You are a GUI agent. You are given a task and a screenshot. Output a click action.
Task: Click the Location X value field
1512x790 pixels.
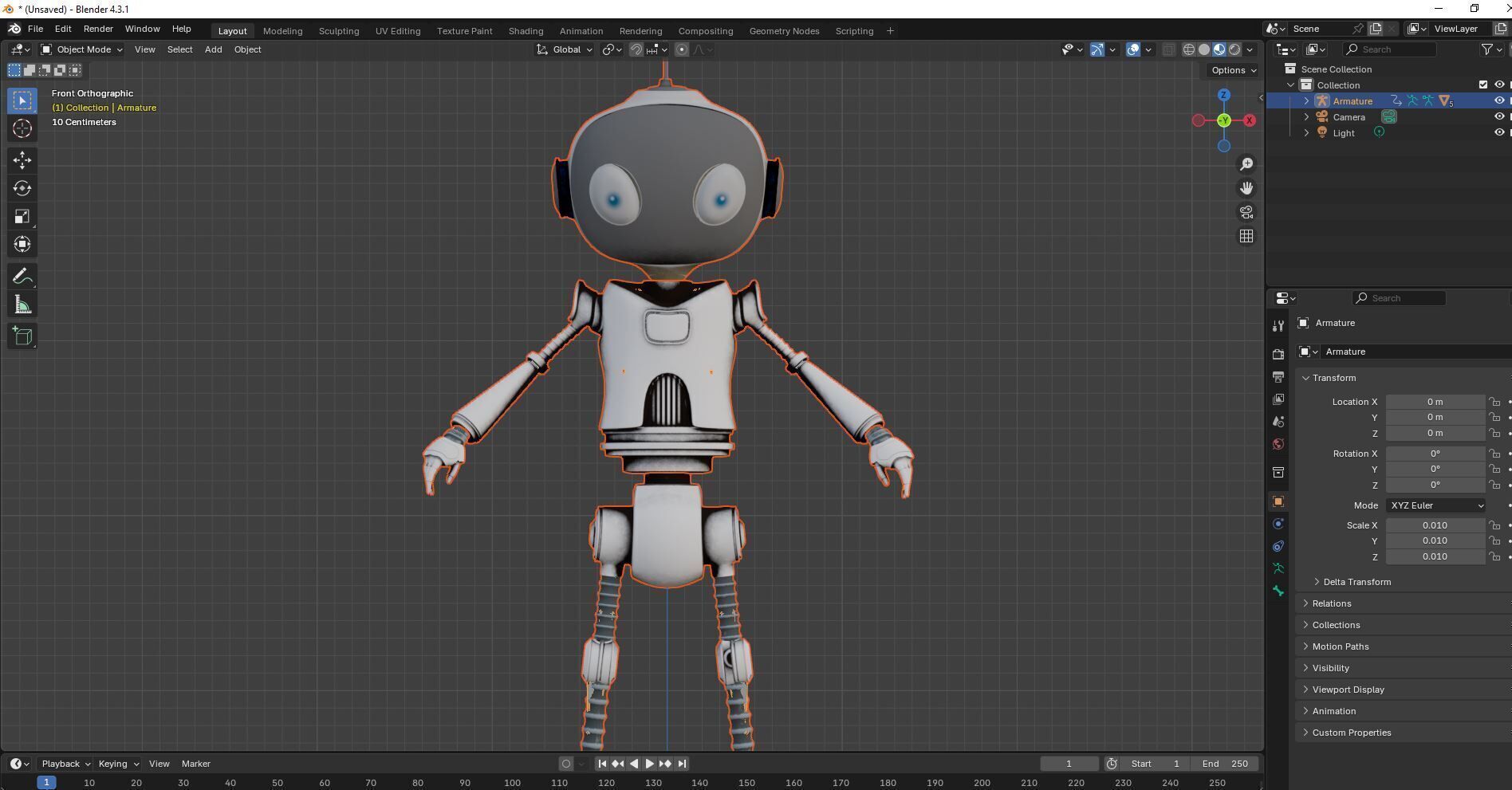click(1435, 402)
